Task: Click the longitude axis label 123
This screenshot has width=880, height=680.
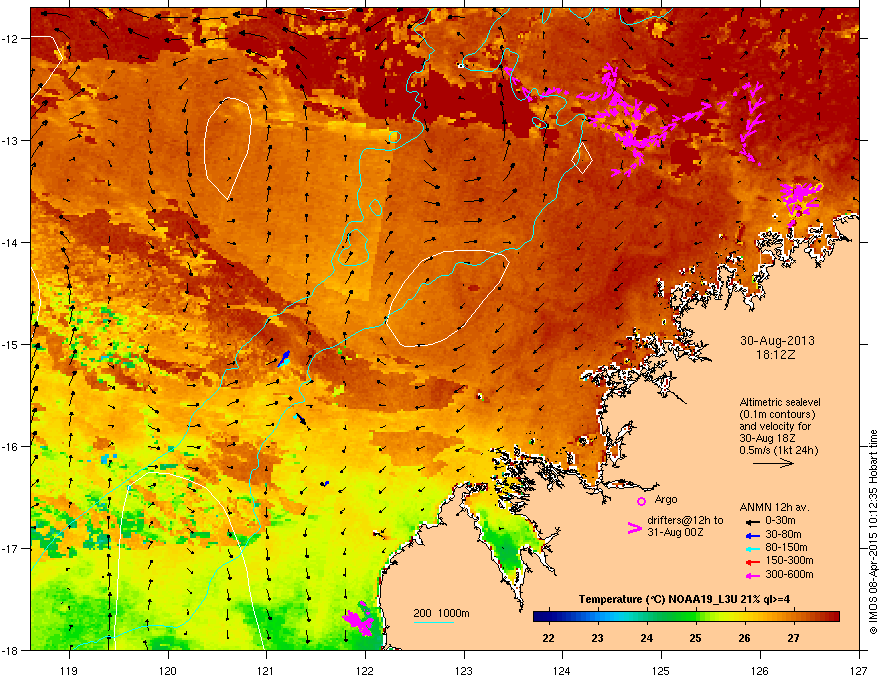Action: click(x=464, y=670)
